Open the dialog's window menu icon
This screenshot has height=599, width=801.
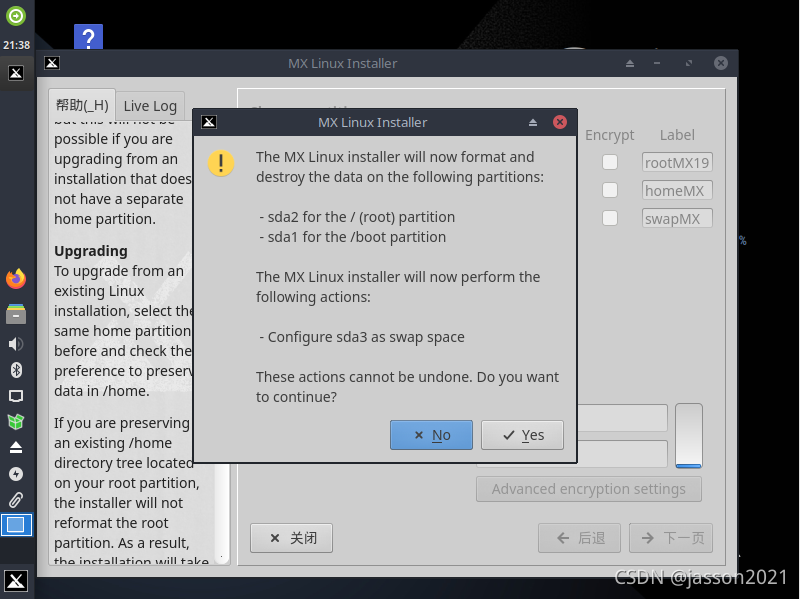tap(209, 122)
